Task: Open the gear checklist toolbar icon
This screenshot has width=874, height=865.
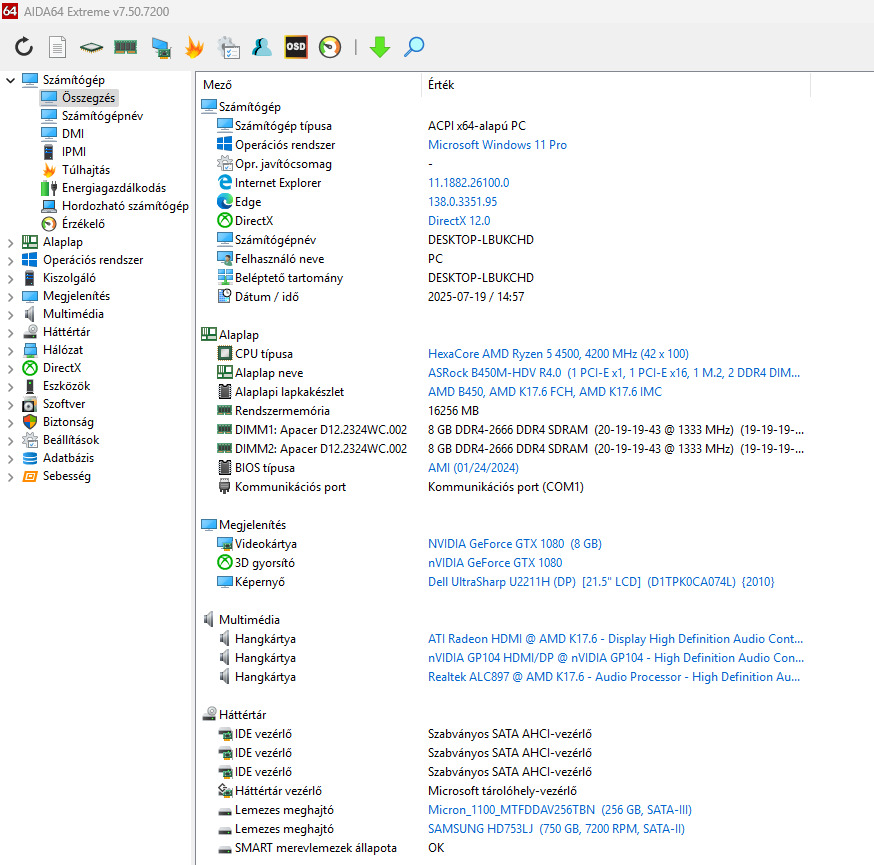Action: [229, 47]
